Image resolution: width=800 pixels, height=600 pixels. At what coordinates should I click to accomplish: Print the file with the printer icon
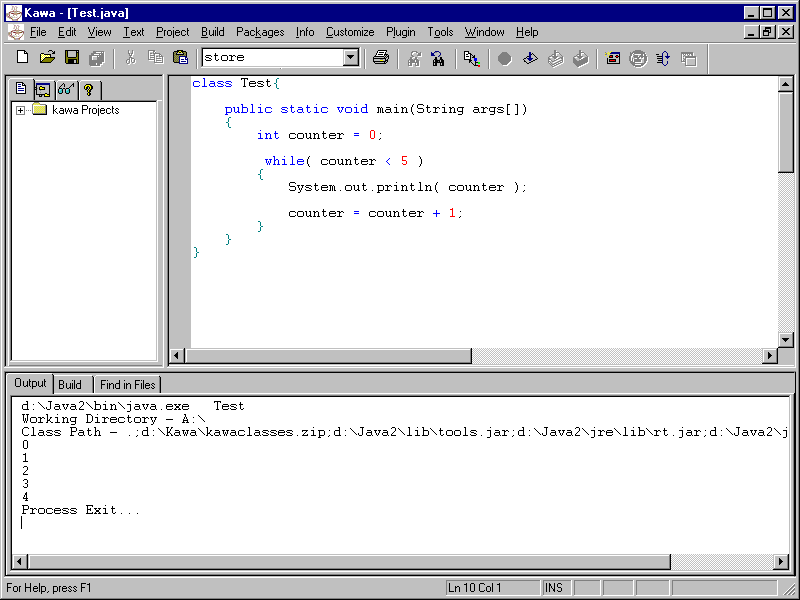click(x=381, y=58)
